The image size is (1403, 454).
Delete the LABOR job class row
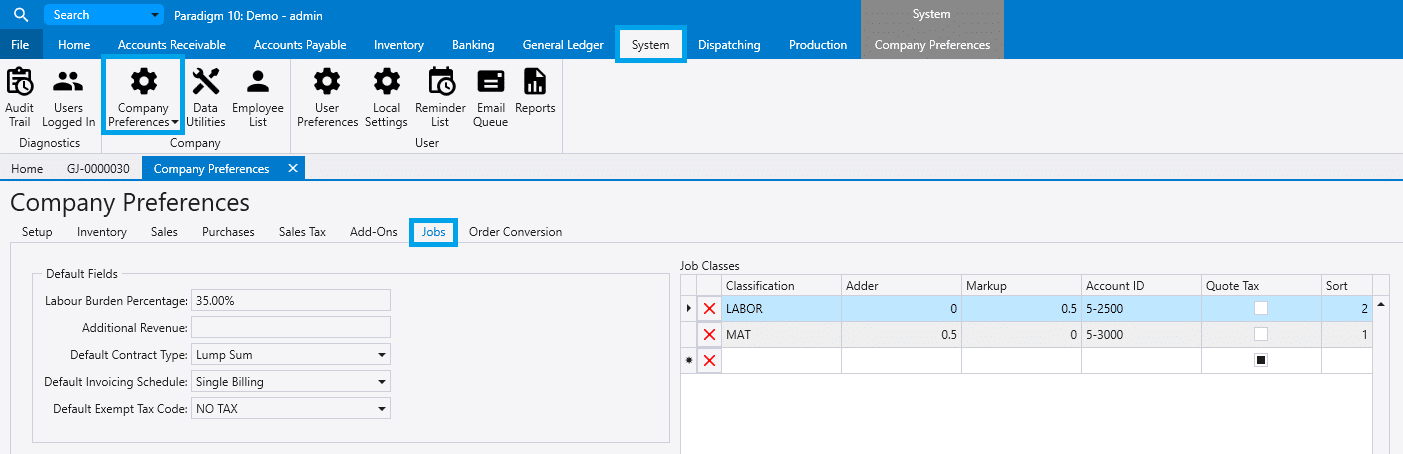click(710, 309)
